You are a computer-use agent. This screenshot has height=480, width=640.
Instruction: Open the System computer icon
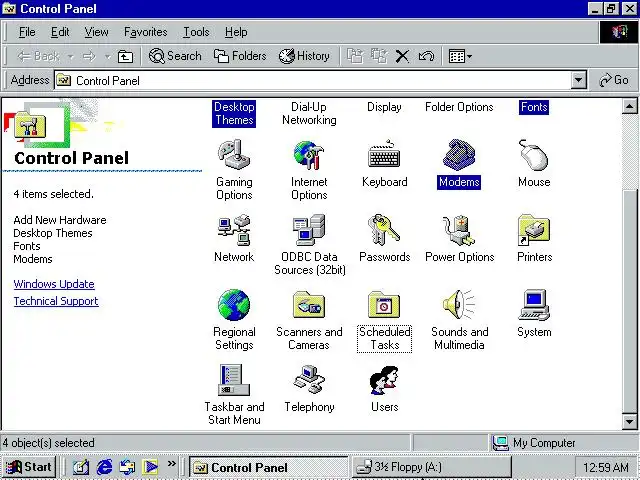(534, 305)
